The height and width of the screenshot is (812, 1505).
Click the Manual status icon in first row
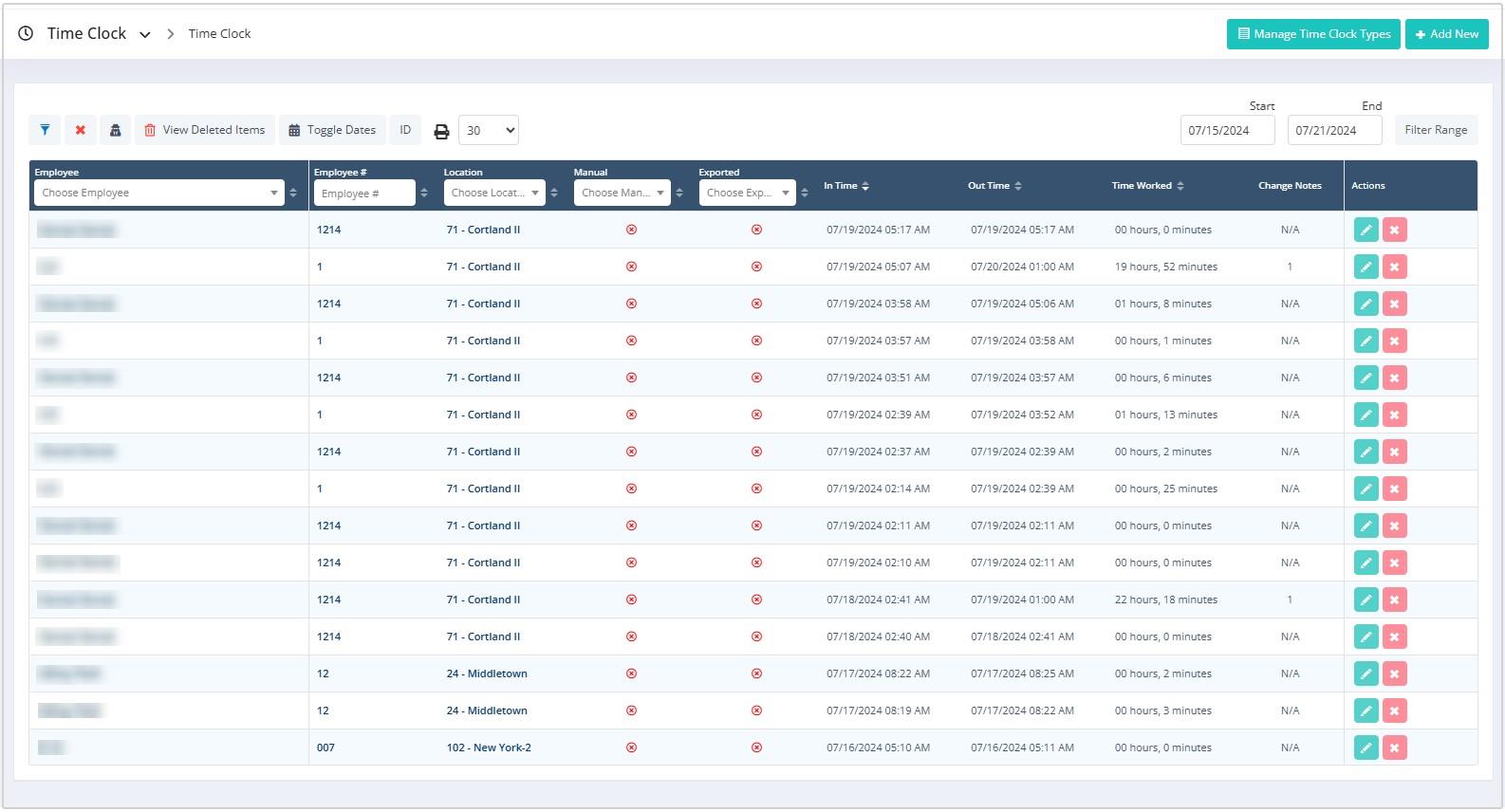pyautogui.click(x=631, y=230)
